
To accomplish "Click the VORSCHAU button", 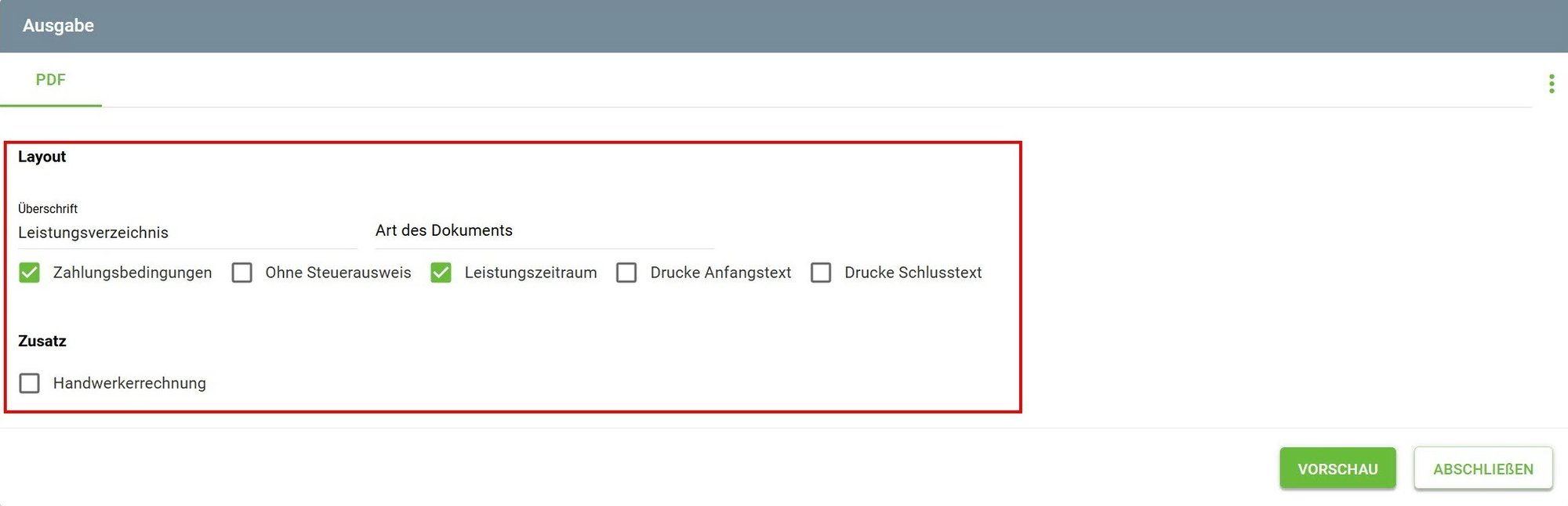I will click(x=1338, y=468).
